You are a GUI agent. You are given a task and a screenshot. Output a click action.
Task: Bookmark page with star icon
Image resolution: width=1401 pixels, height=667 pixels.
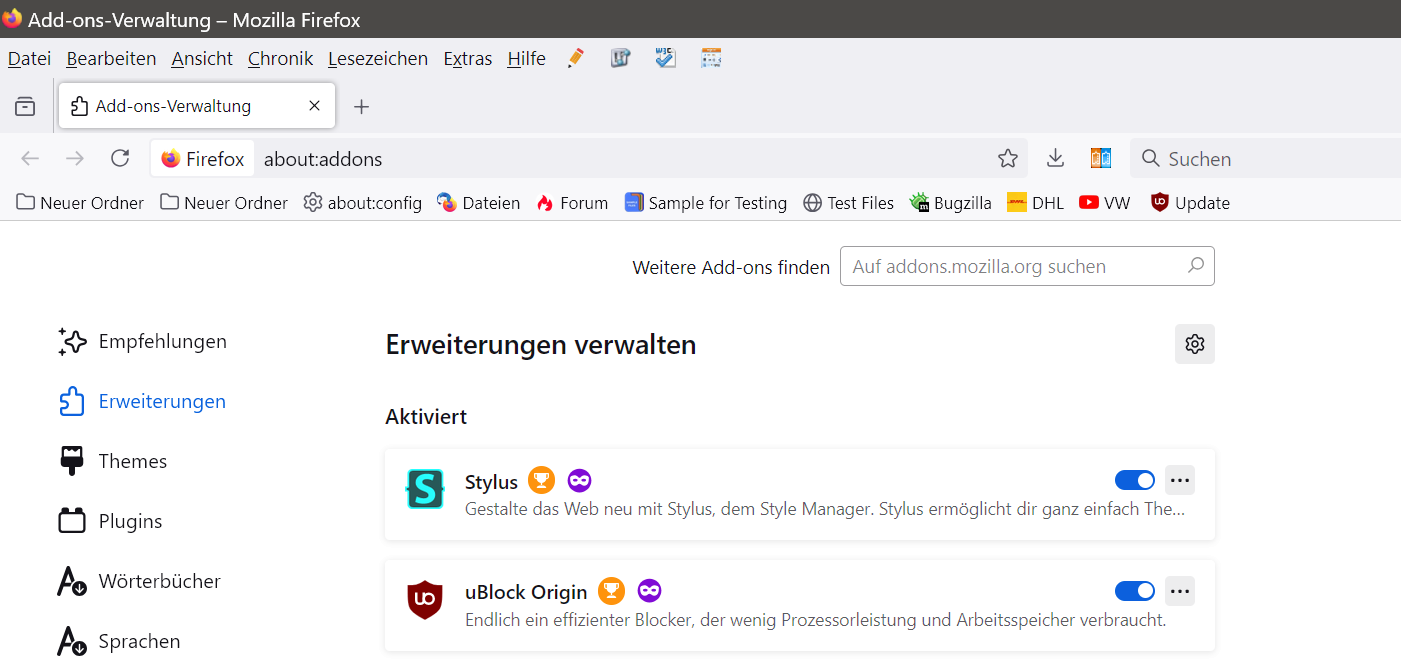pos(1007,158)
